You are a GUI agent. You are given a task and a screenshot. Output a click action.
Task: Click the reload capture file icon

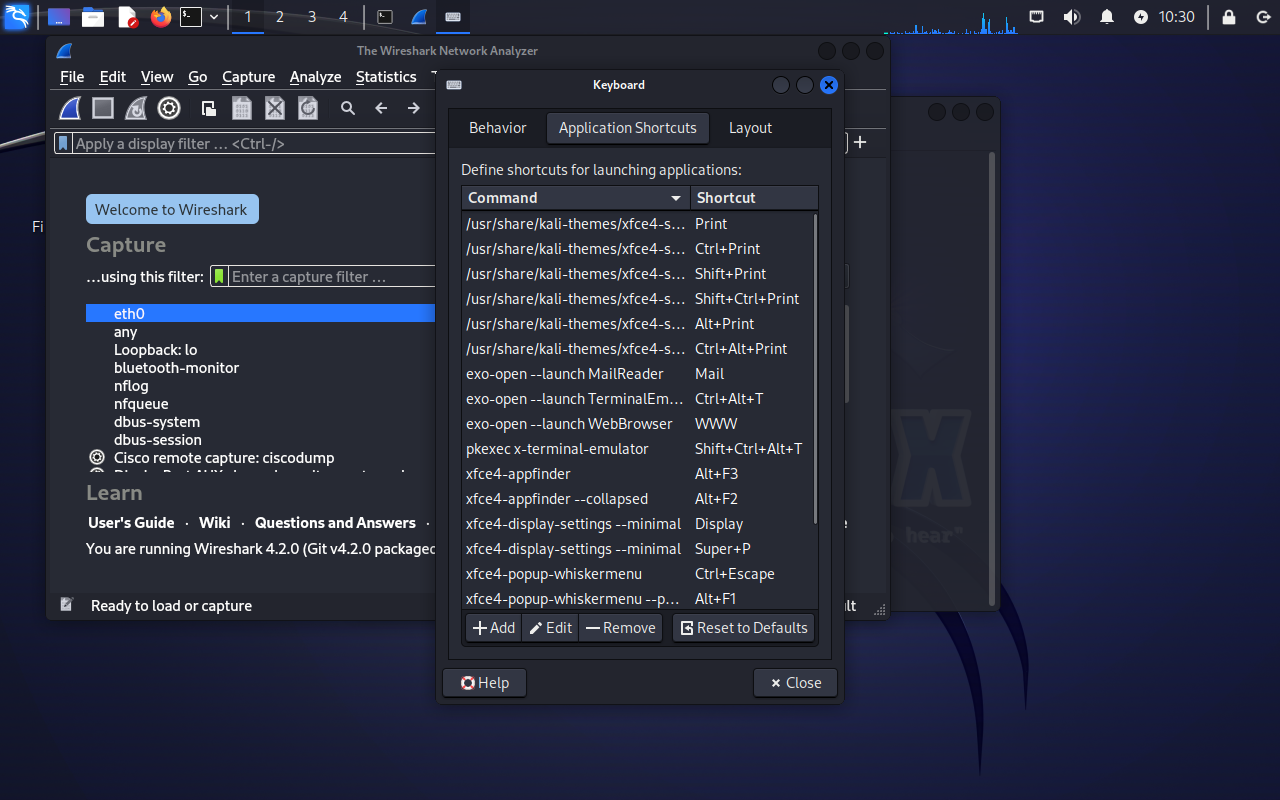(308, 108)
